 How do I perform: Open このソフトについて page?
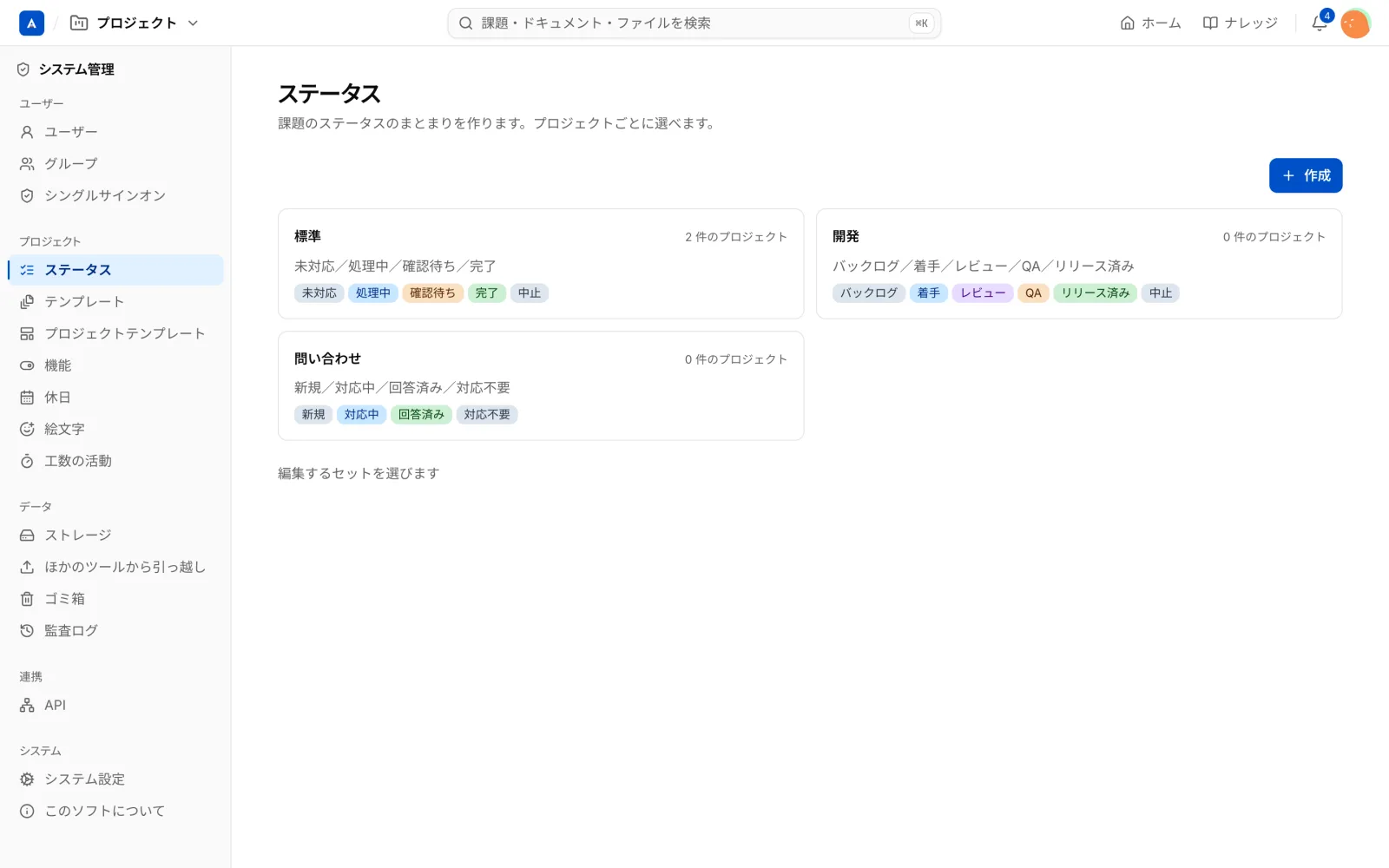(115, 812)
